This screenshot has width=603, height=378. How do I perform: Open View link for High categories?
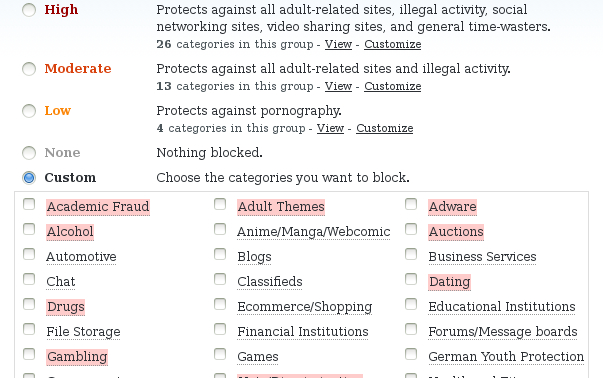[338, 44]
